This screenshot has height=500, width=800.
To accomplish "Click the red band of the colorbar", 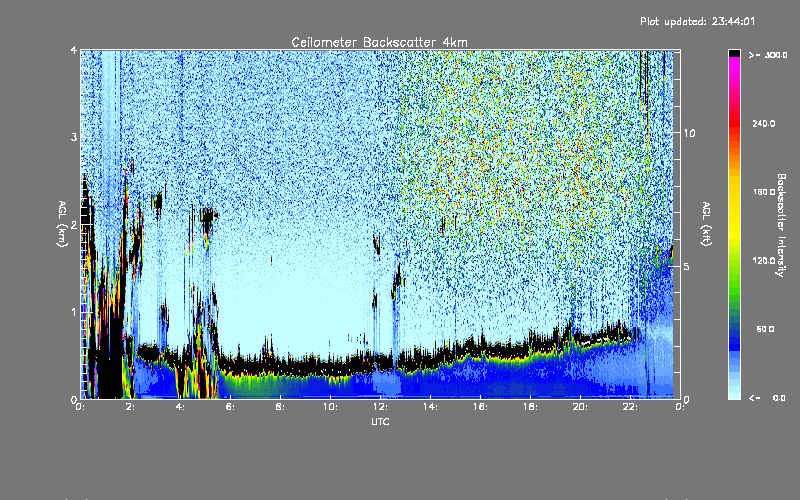I will [734, 122].
